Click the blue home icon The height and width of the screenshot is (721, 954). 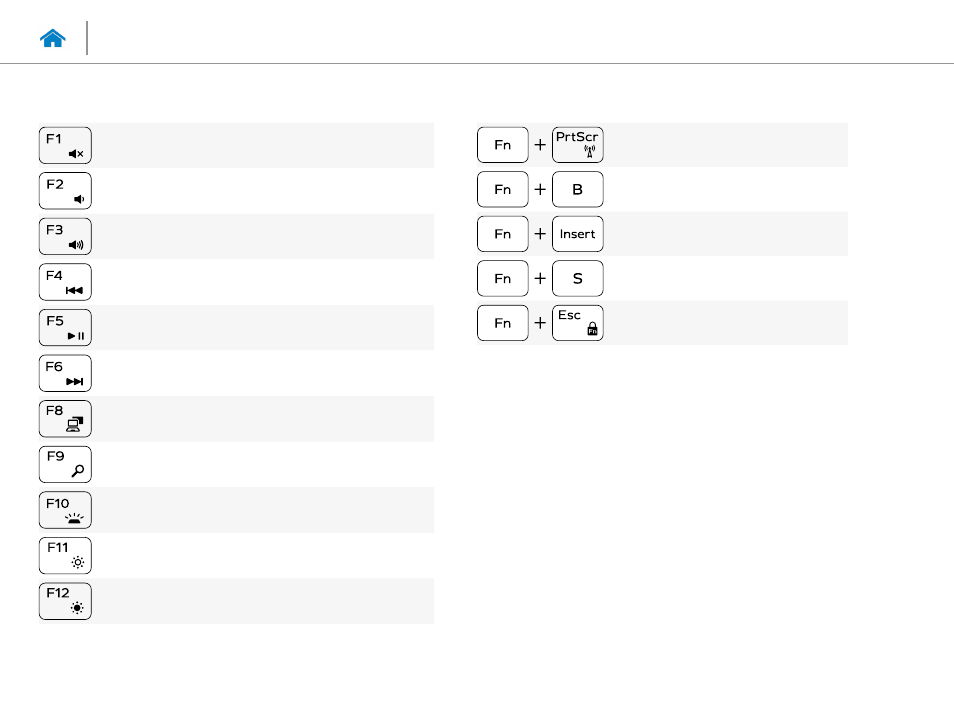(x=53, y=38)
